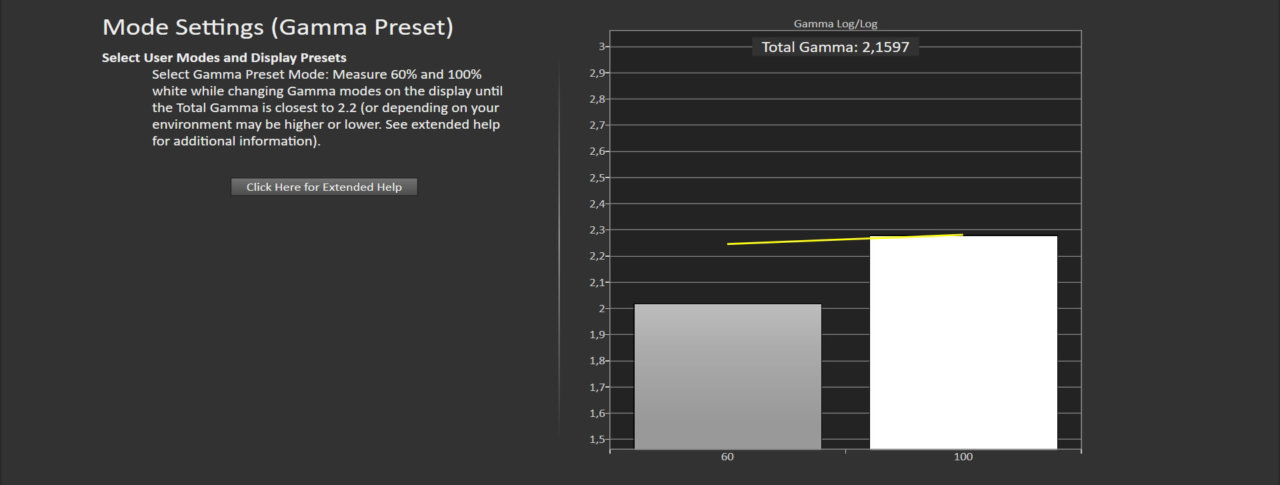Click the 2,5 tick label on y-axis
This screenshot has height=485, width=1280.
(597, 178)
